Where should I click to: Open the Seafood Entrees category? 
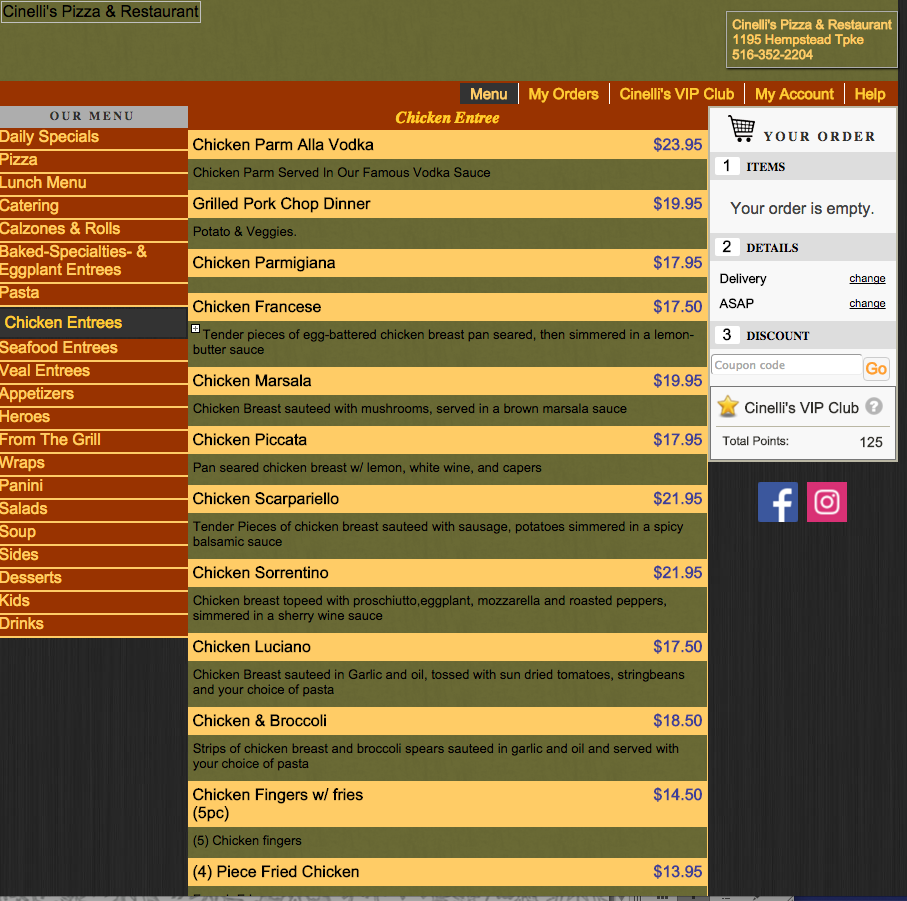tap(59, 348)
